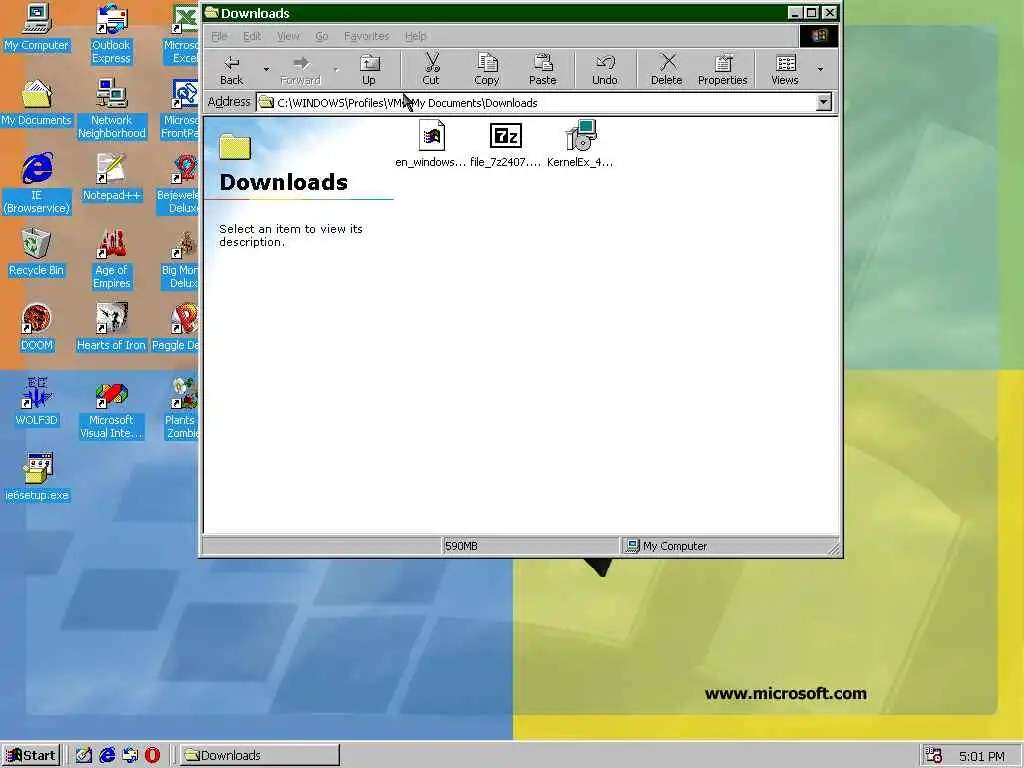Launch the Hearts of Iron shortcut
1024x768 pixels.
[x=111, y=328]
